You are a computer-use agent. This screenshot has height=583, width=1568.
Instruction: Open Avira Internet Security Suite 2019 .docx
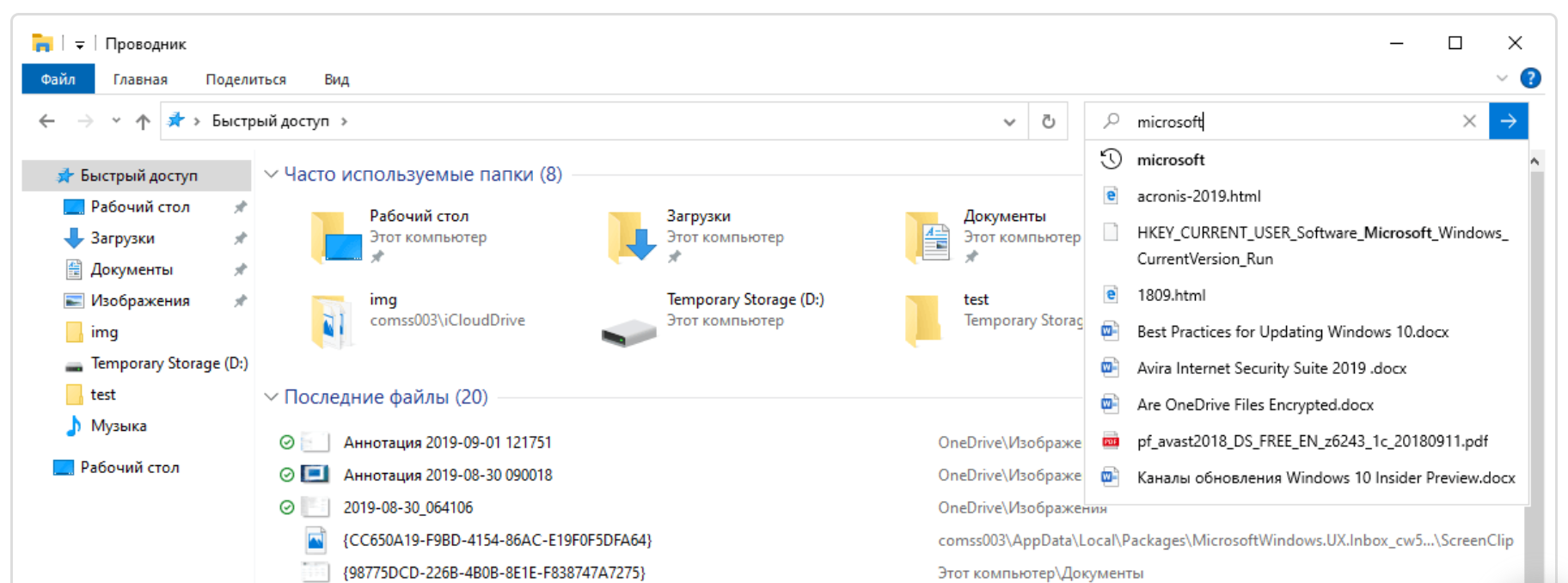click(x=1307, y=368)
